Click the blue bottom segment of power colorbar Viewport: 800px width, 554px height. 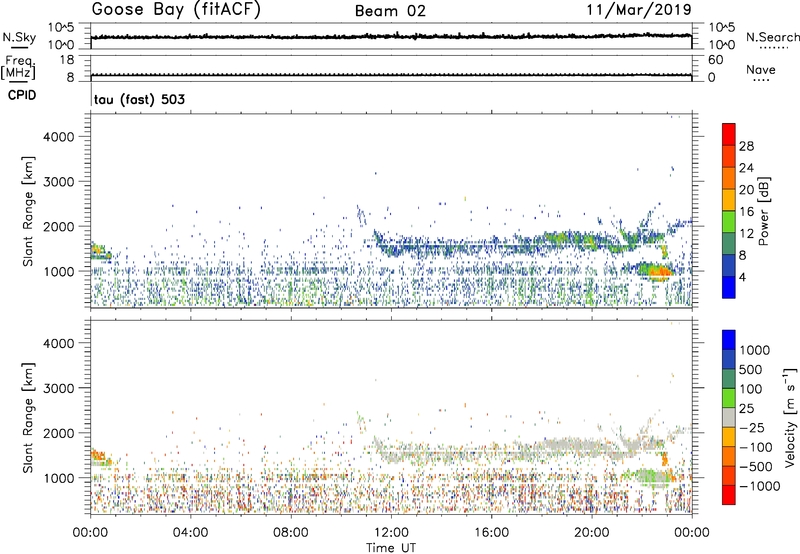point(729,287)
